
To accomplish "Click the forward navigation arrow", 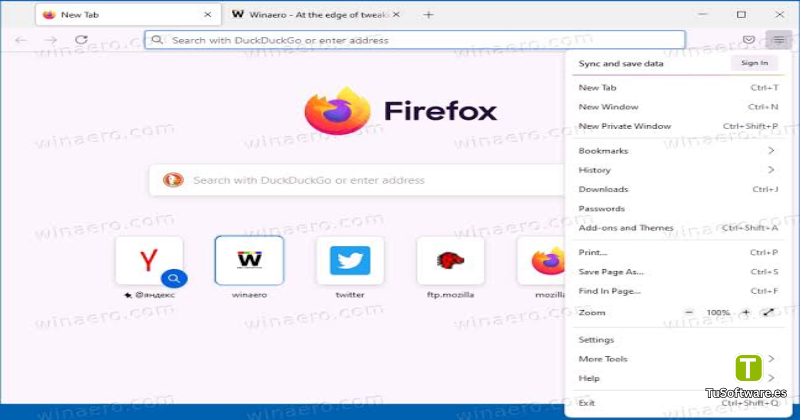I will click(51, 40).
